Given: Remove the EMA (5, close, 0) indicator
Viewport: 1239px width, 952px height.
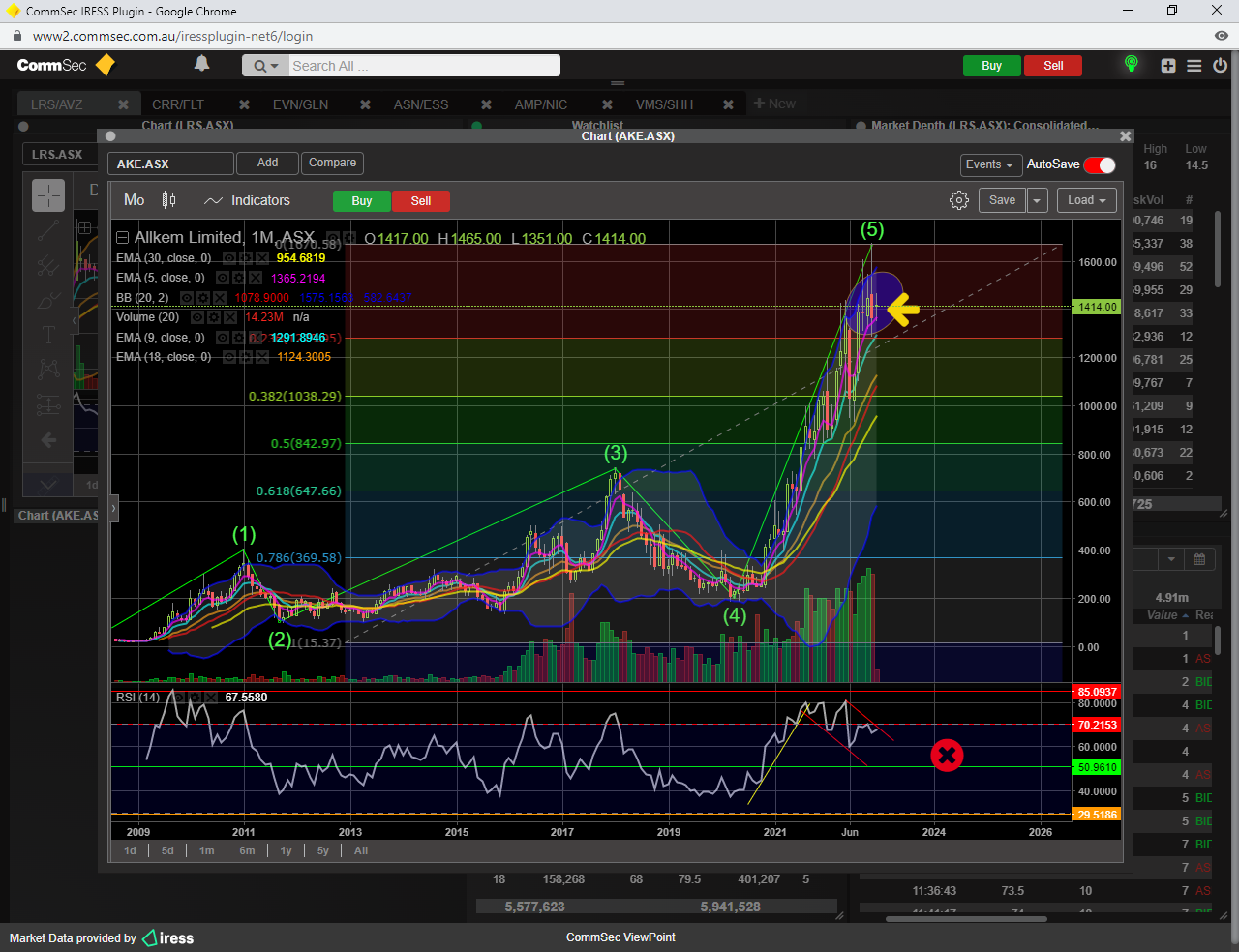Looking at the screenshot, I should [256, 278].
